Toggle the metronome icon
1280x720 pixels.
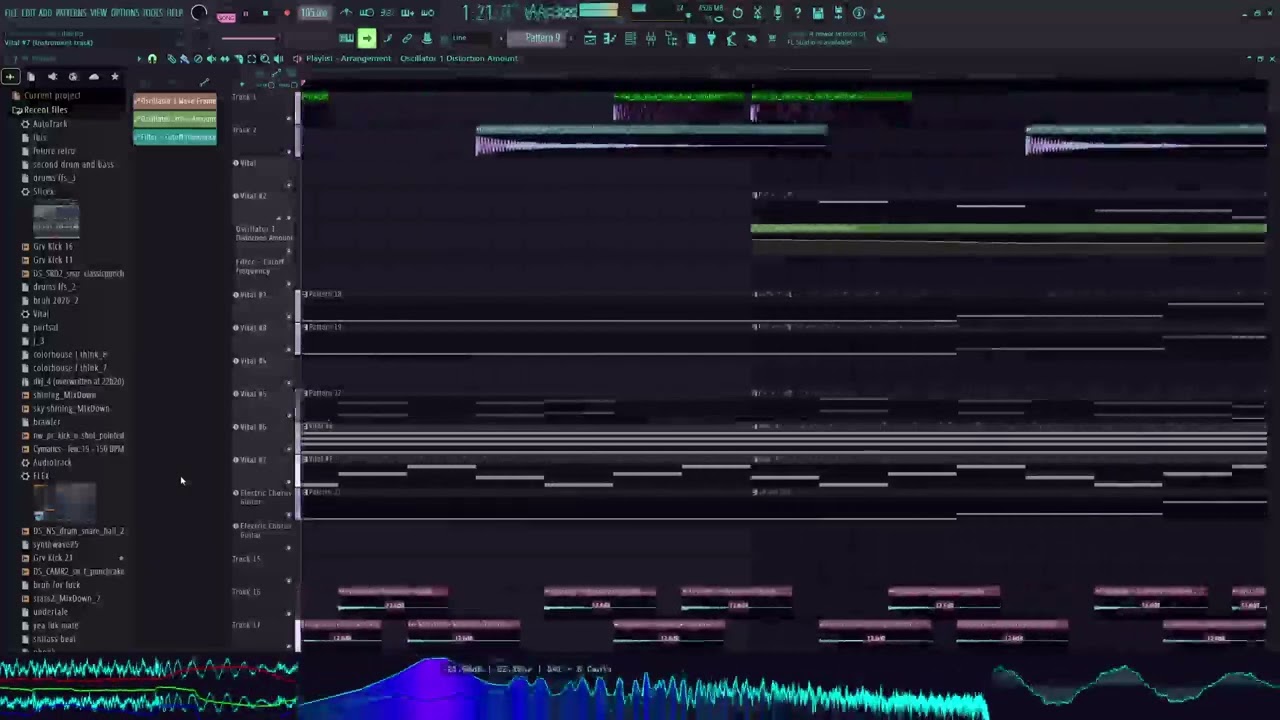pos(346,13)
